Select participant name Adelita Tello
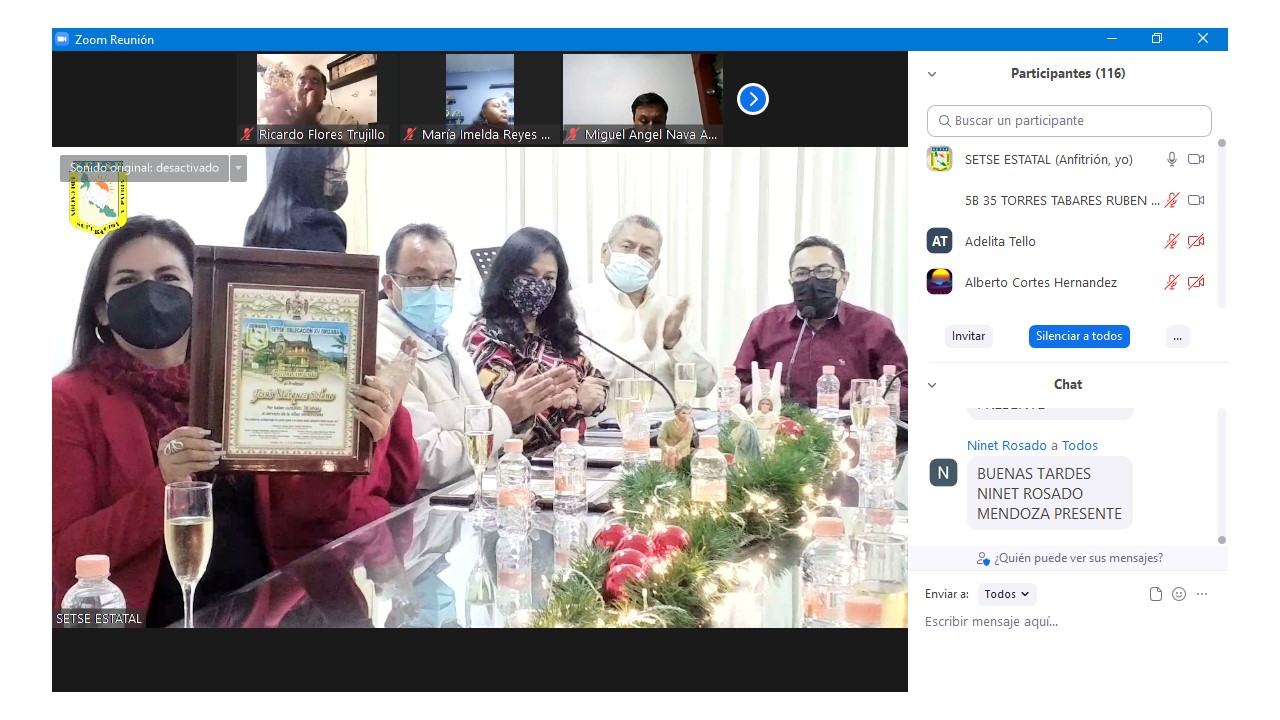1280x720 pixels. point(1000,241)
